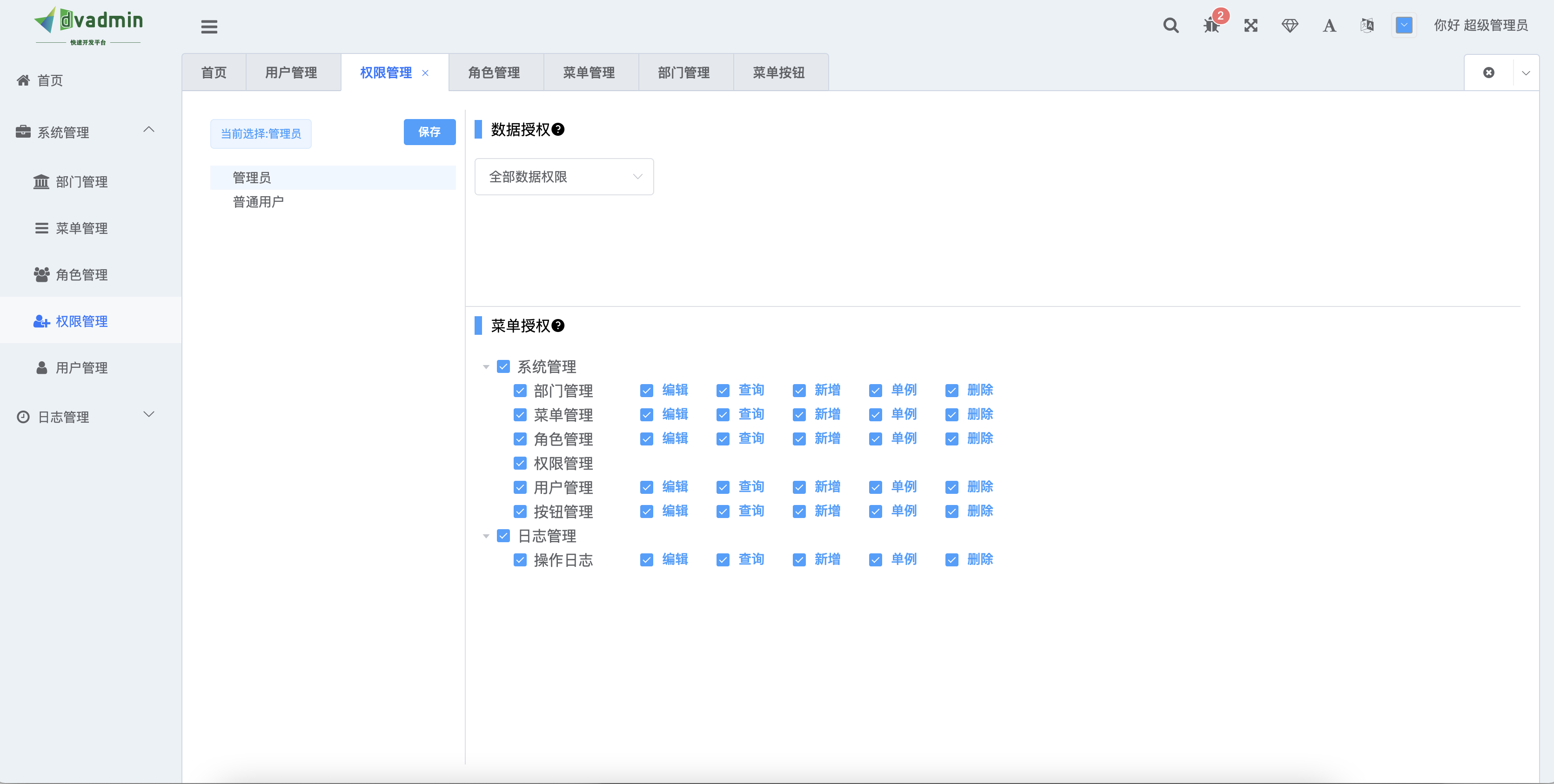Uncheck 查询 checkbox in 操作日志 row
The height and width of the screenshot is (784, 1554).
pos(723,560)
